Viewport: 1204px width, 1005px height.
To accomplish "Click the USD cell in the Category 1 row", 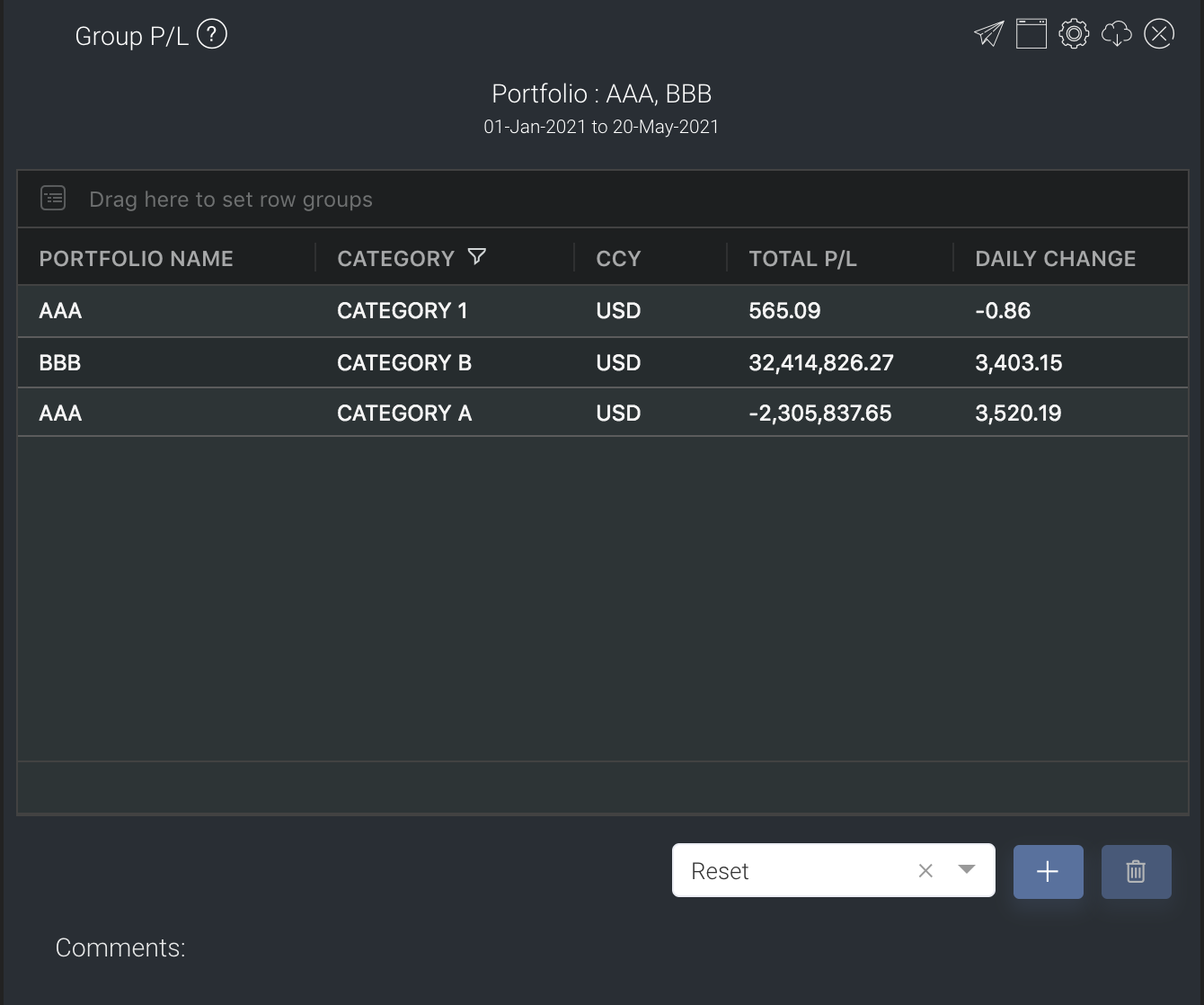I will tap(619, 311).
